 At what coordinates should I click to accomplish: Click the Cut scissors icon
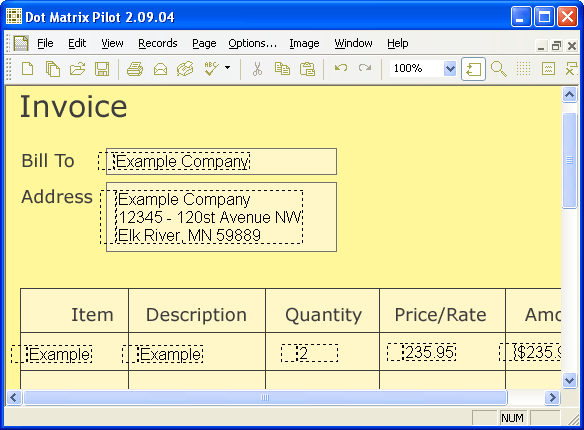(257, 69)
